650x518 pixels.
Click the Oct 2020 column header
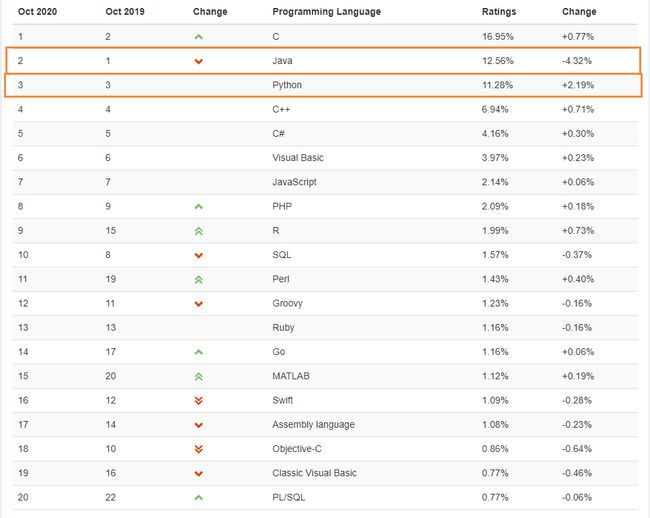pyautogui.click(x=37, y=12)
